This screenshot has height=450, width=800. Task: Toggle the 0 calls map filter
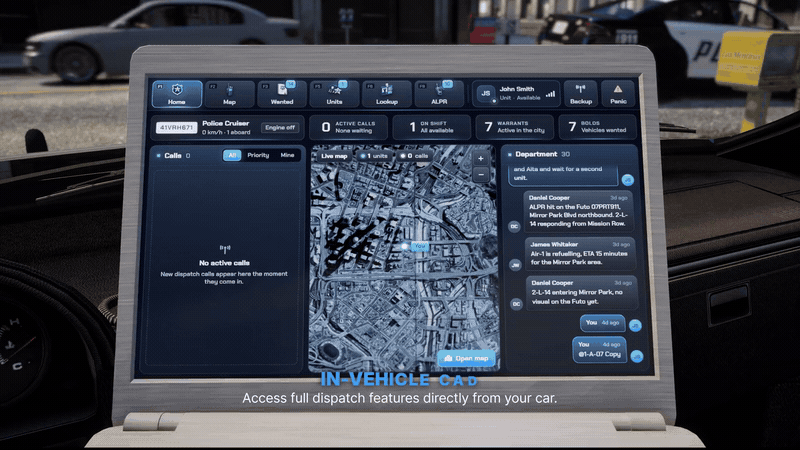[x=414, y=156]
